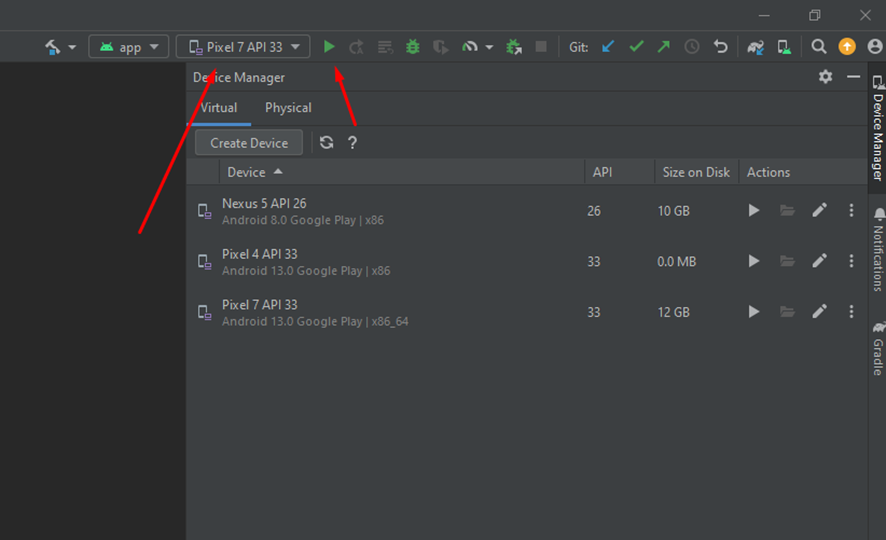This screenshot has width=886, height=540.
Task: Start debugging with the green bug icon
Action: [413, 47]
